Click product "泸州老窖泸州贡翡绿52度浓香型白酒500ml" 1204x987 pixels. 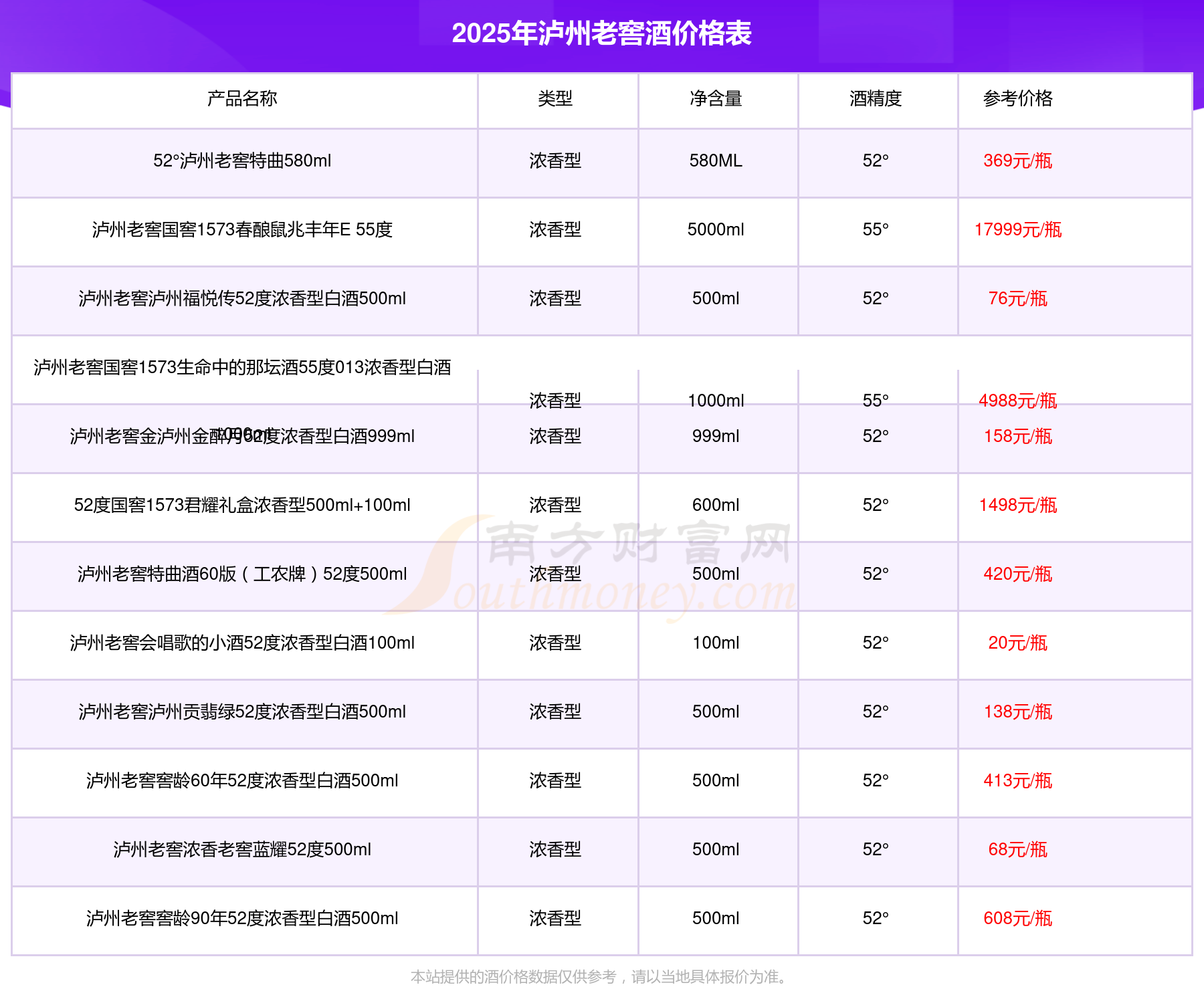tap(242, 712)
